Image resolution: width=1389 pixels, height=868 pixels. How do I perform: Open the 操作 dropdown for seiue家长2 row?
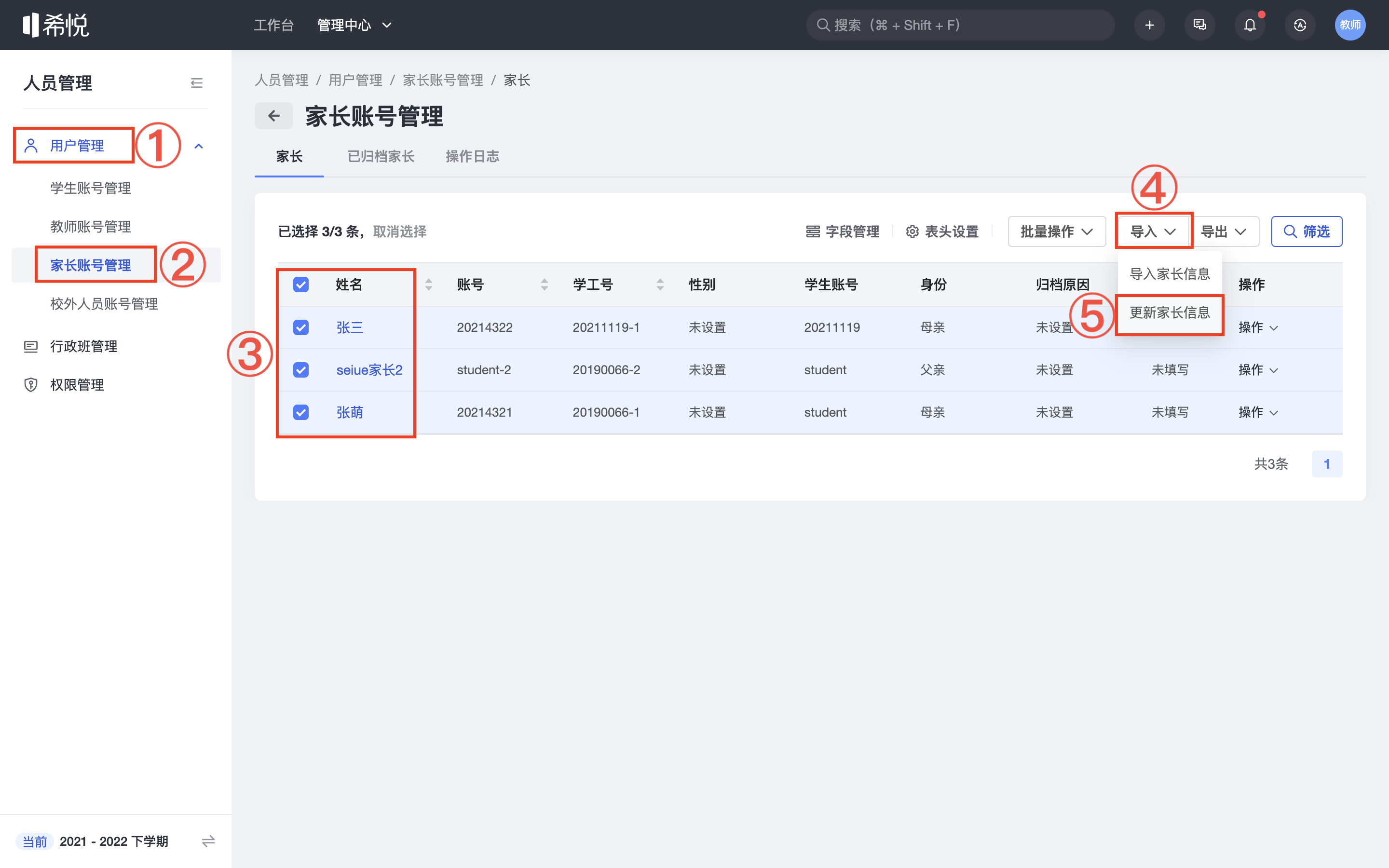point(1258,370)
